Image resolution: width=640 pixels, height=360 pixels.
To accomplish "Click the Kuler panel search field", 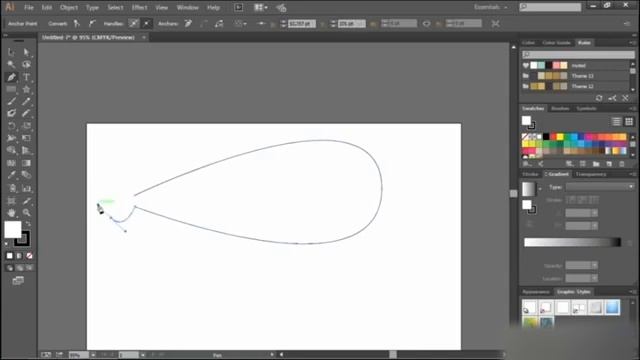I will [578, 54].
